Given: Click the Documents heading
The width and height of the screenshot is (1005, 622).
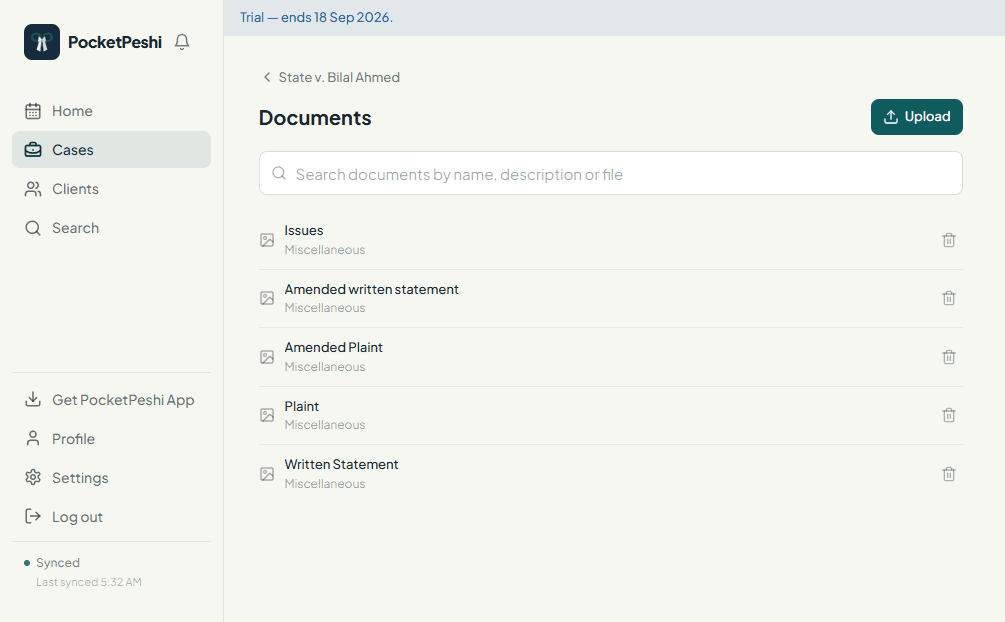Looking at the screenshot, I should point(315,118).
